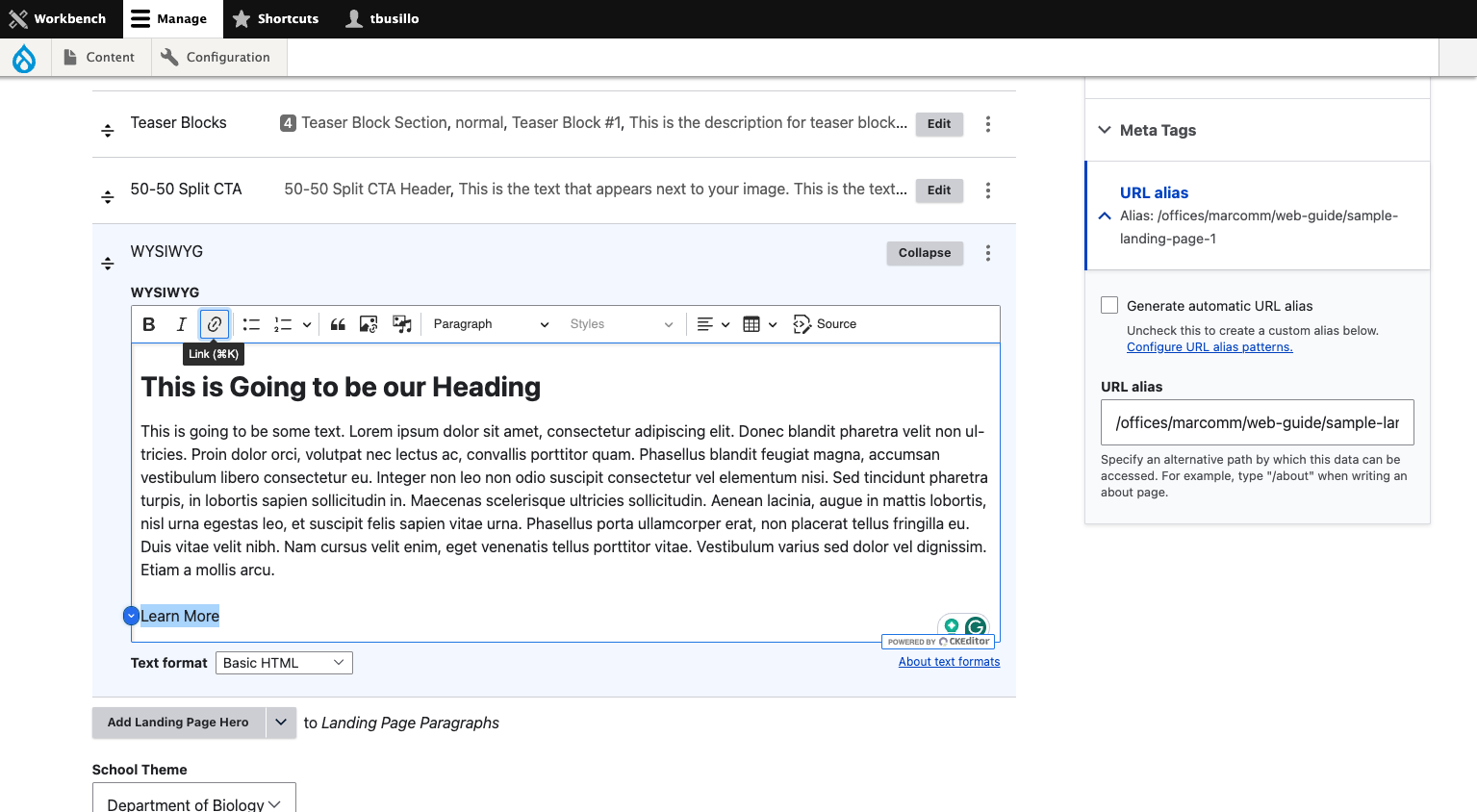Edit the 50-50 Split CTA paragraph
The height and width of the screenshot is (812, 1477).
[939, 190]
